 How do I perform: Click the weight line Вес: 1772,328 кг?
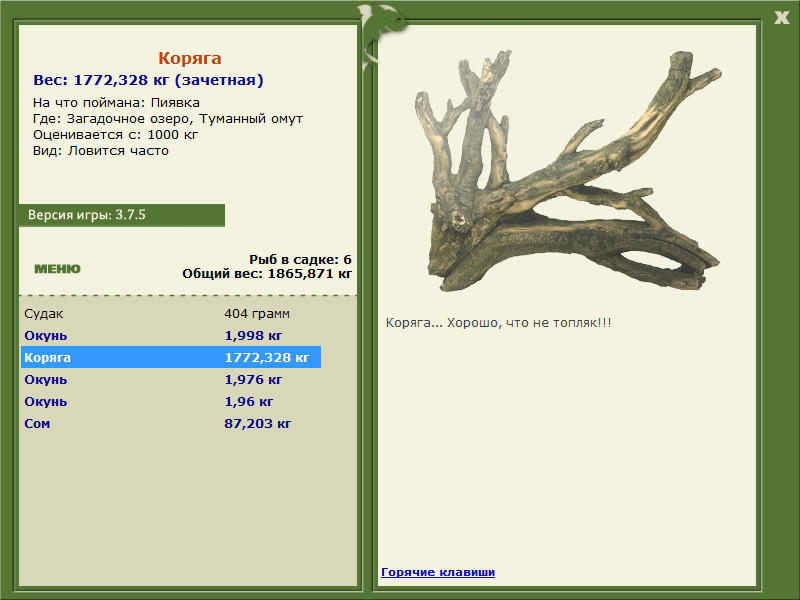tap(148, 80)
